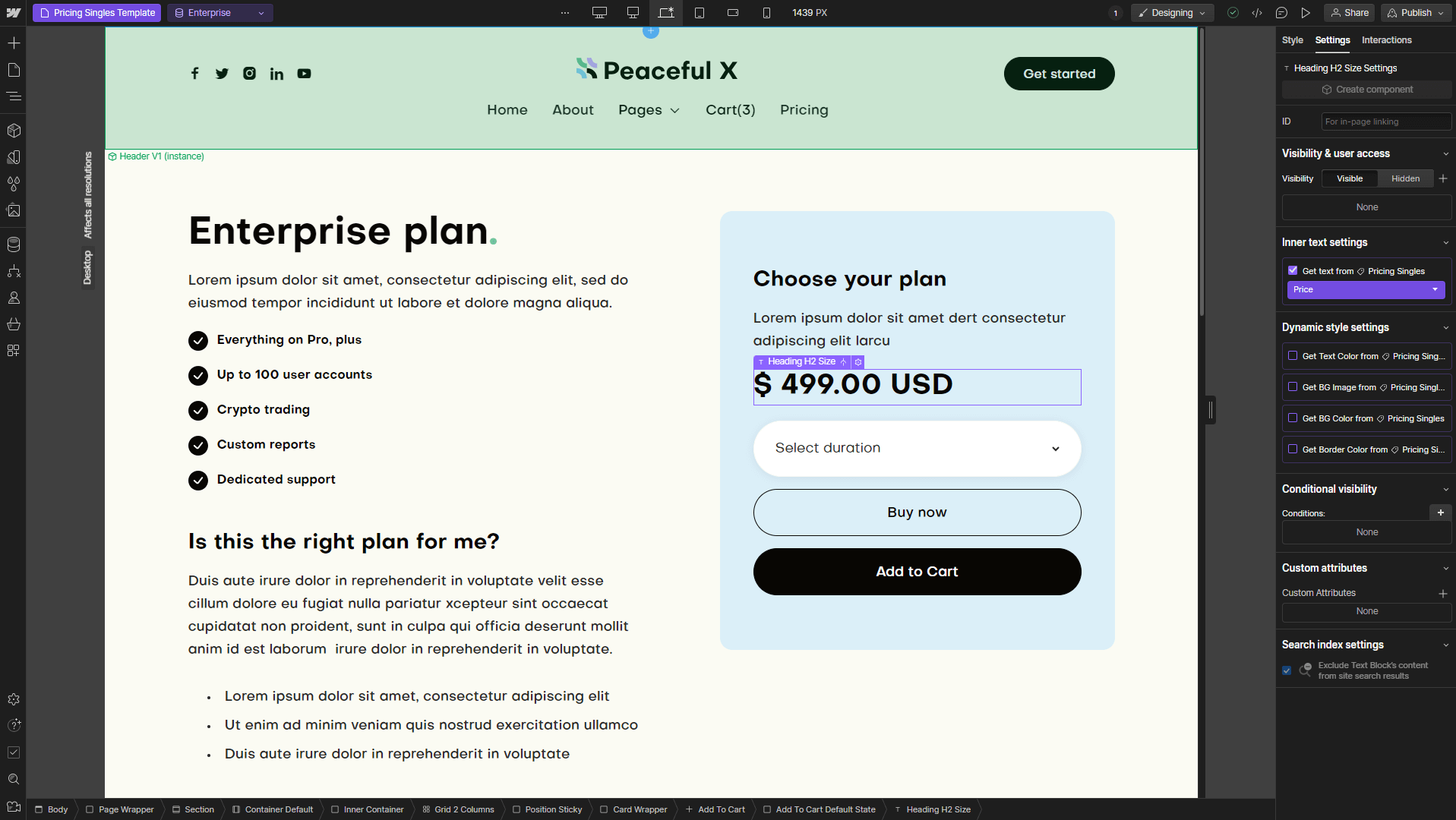Uncheck Get text from Pricing Singles
The width and height of the screenshot is (1456, 820).
point(1293,270)
